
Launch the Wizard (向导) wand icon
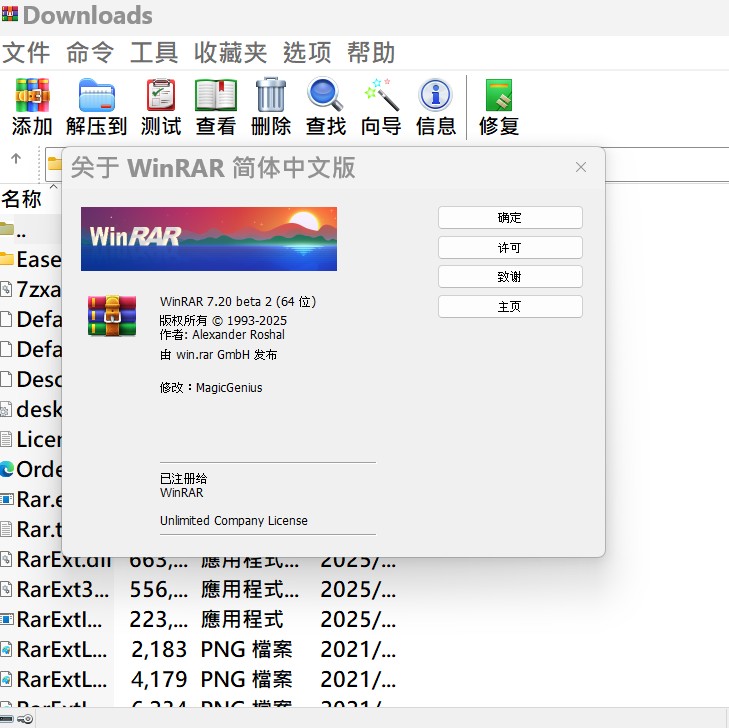tap(381, 96)
